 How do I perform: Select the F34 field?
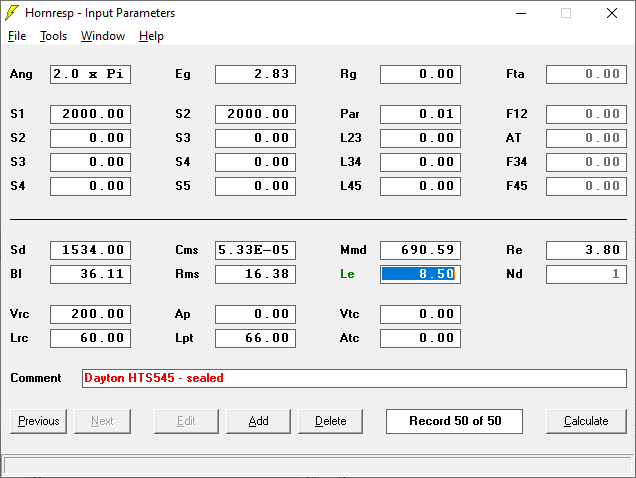[x=586, y=162]
